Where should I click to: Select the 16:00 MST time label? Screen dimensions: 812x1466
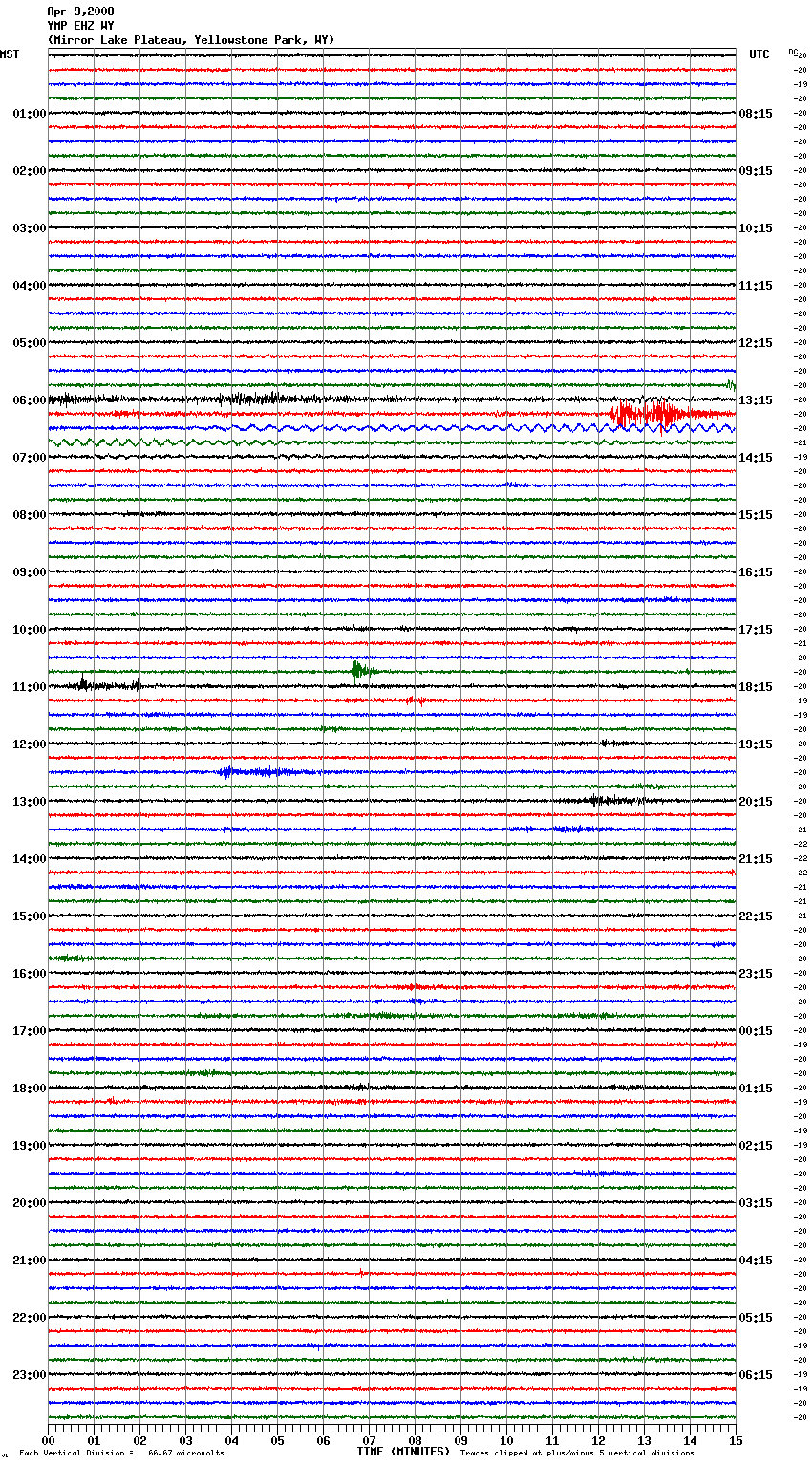[x=30, y=974]
